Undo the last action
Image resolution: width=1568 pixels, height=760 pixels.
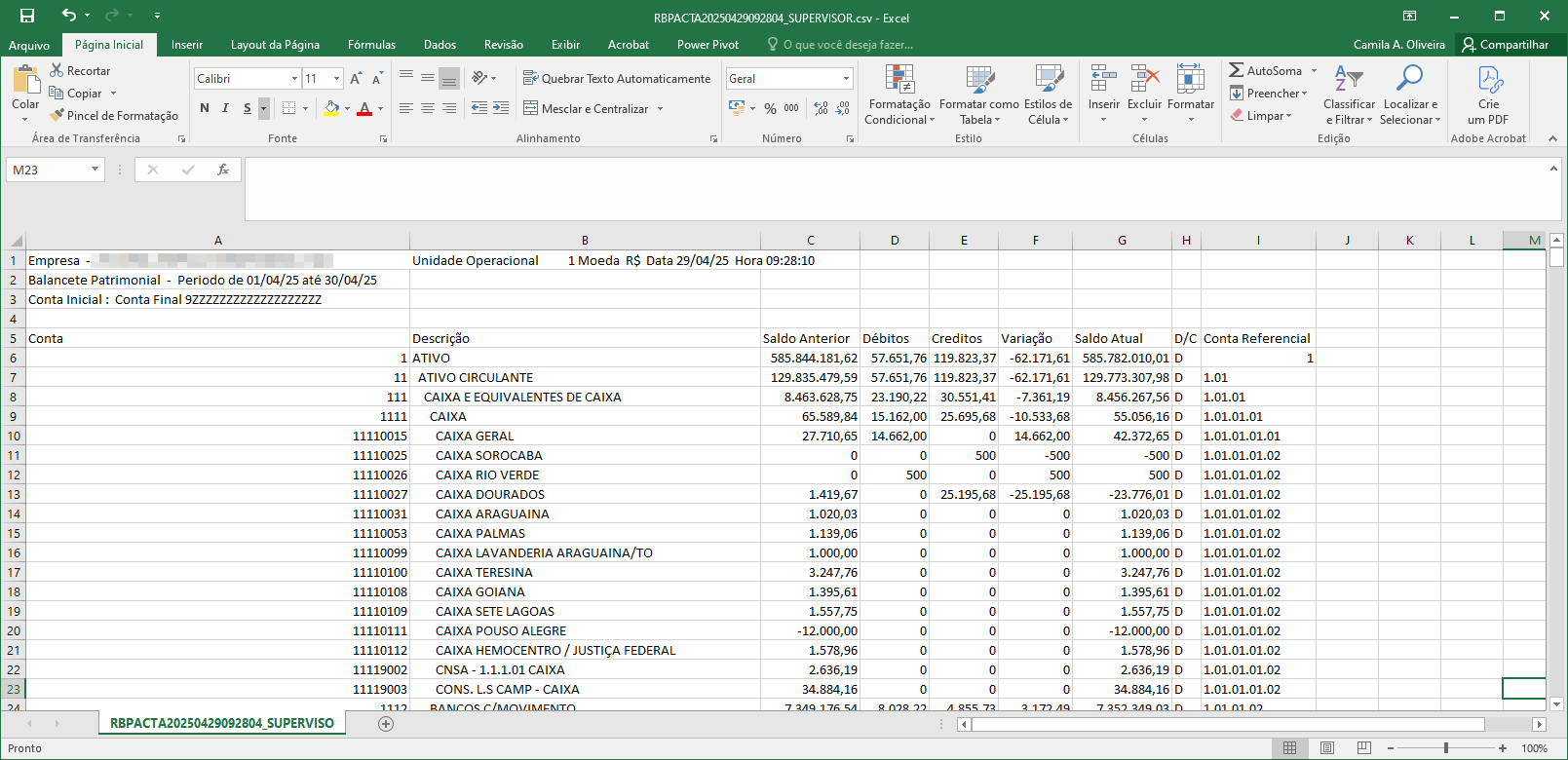click(x=68, y=16)
